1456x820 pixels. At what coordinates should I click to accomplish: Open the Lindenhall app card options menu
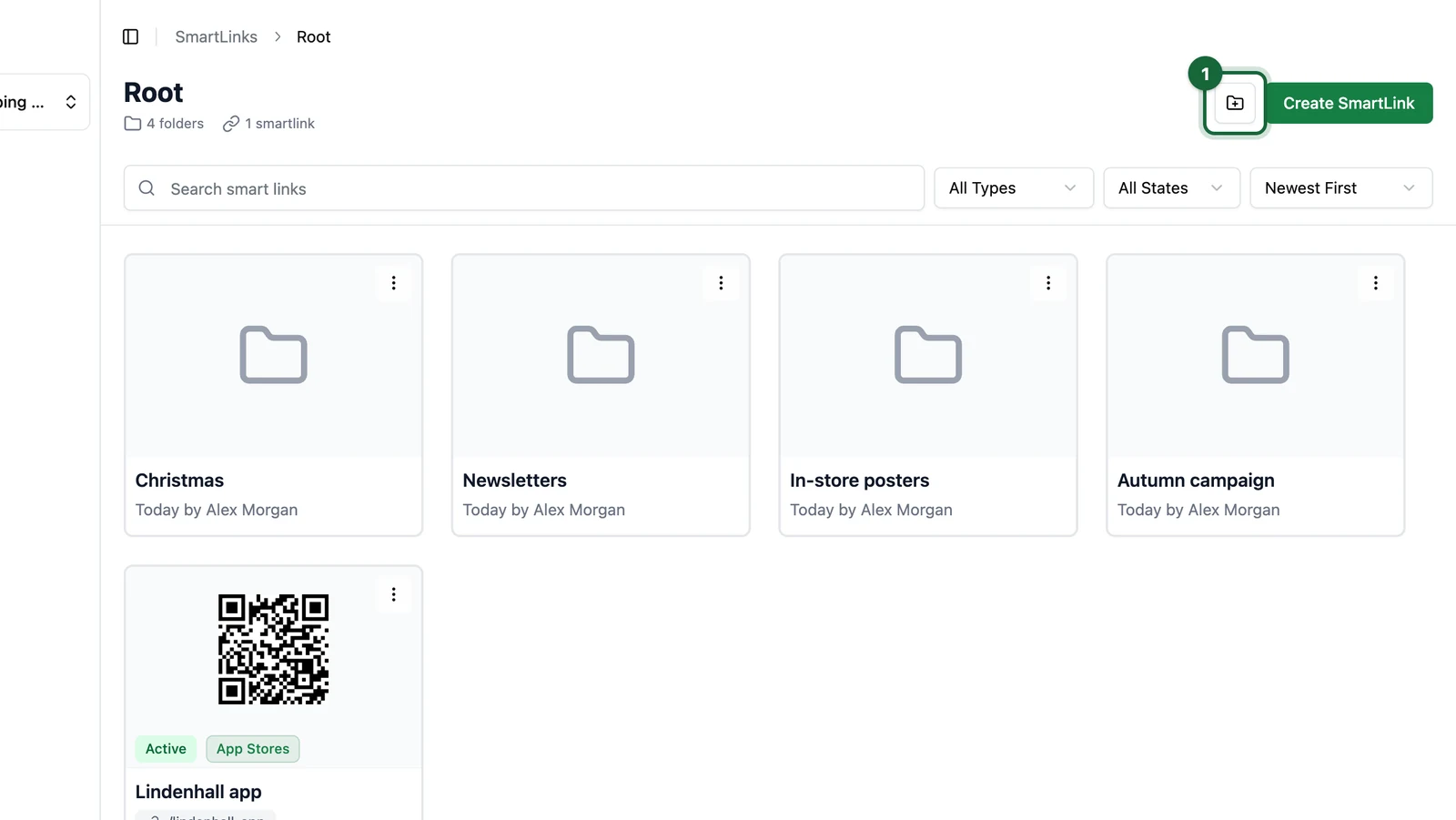point(393,594)
